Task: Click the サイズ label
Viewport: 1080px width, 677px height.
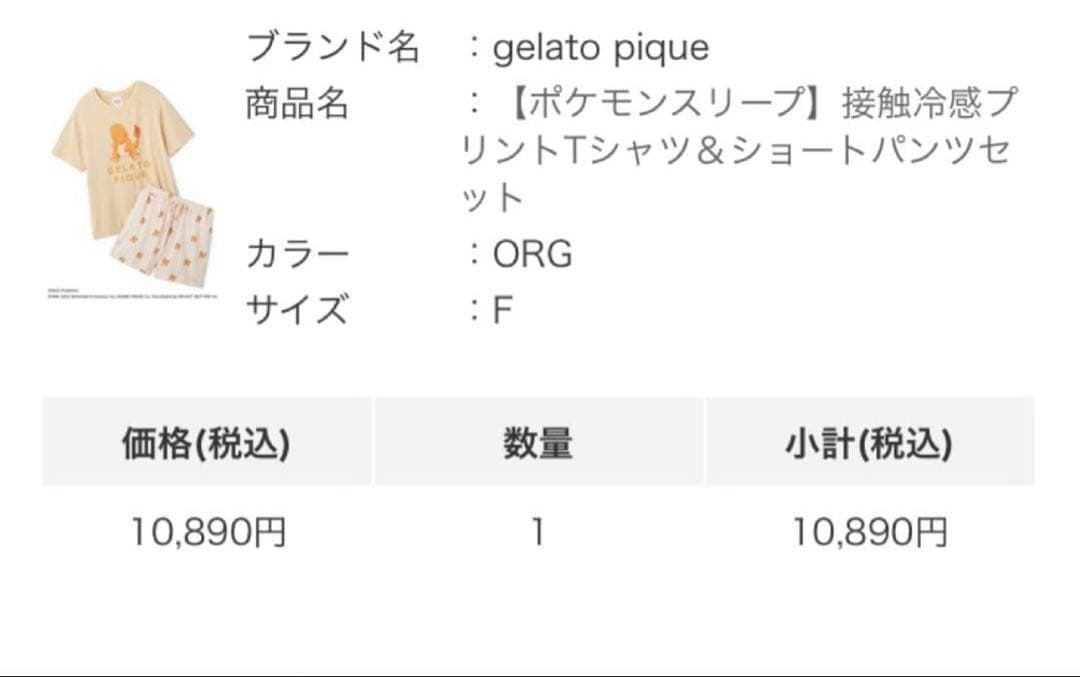Action: (x=297, y=310)
